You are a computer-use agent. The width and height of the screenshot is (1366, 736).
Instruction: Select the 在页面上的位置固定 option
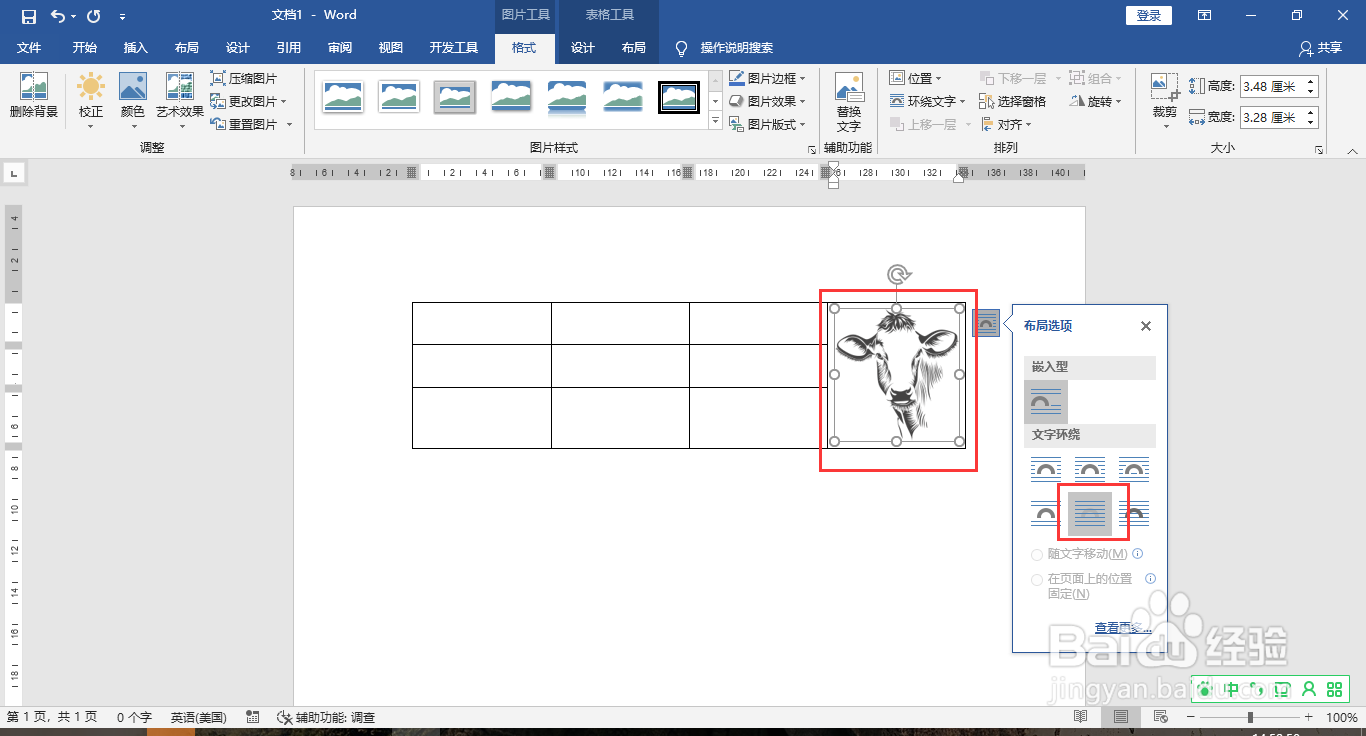[x=1036, y=579]
